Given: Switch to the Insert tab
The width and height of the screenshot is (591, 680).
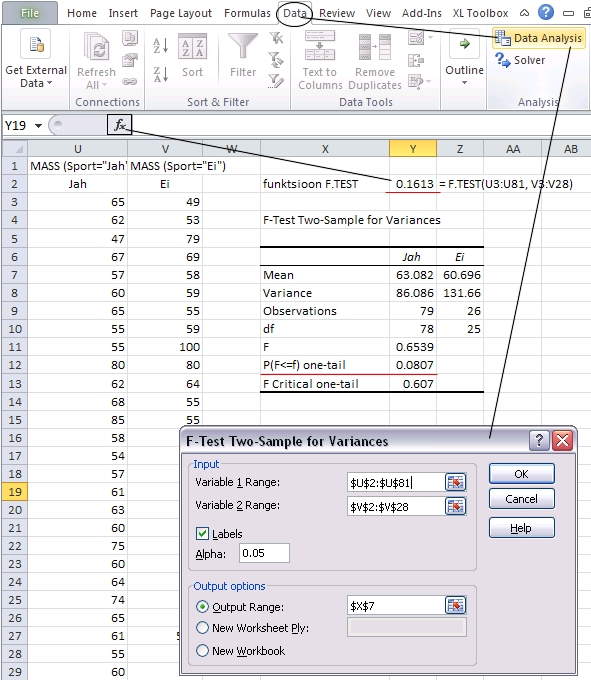Looking at the screenshot, I should click(123, 13).
